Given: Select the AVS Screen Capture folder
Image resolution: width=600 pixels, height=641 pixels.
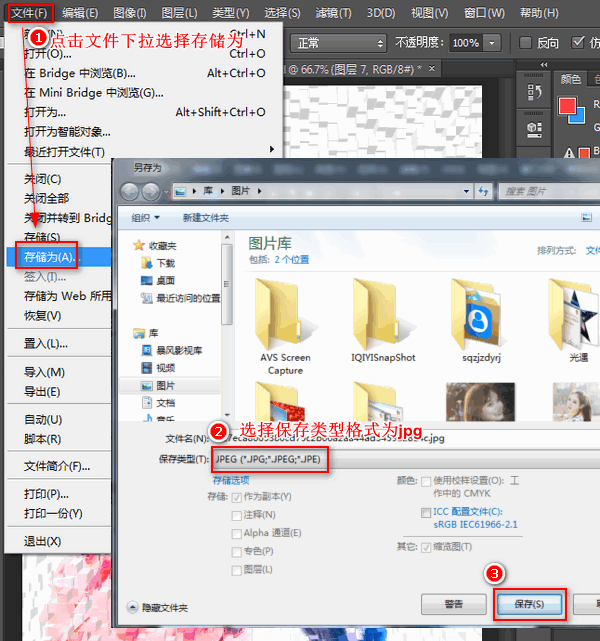Looking at the screenshot, I should 285,326.
